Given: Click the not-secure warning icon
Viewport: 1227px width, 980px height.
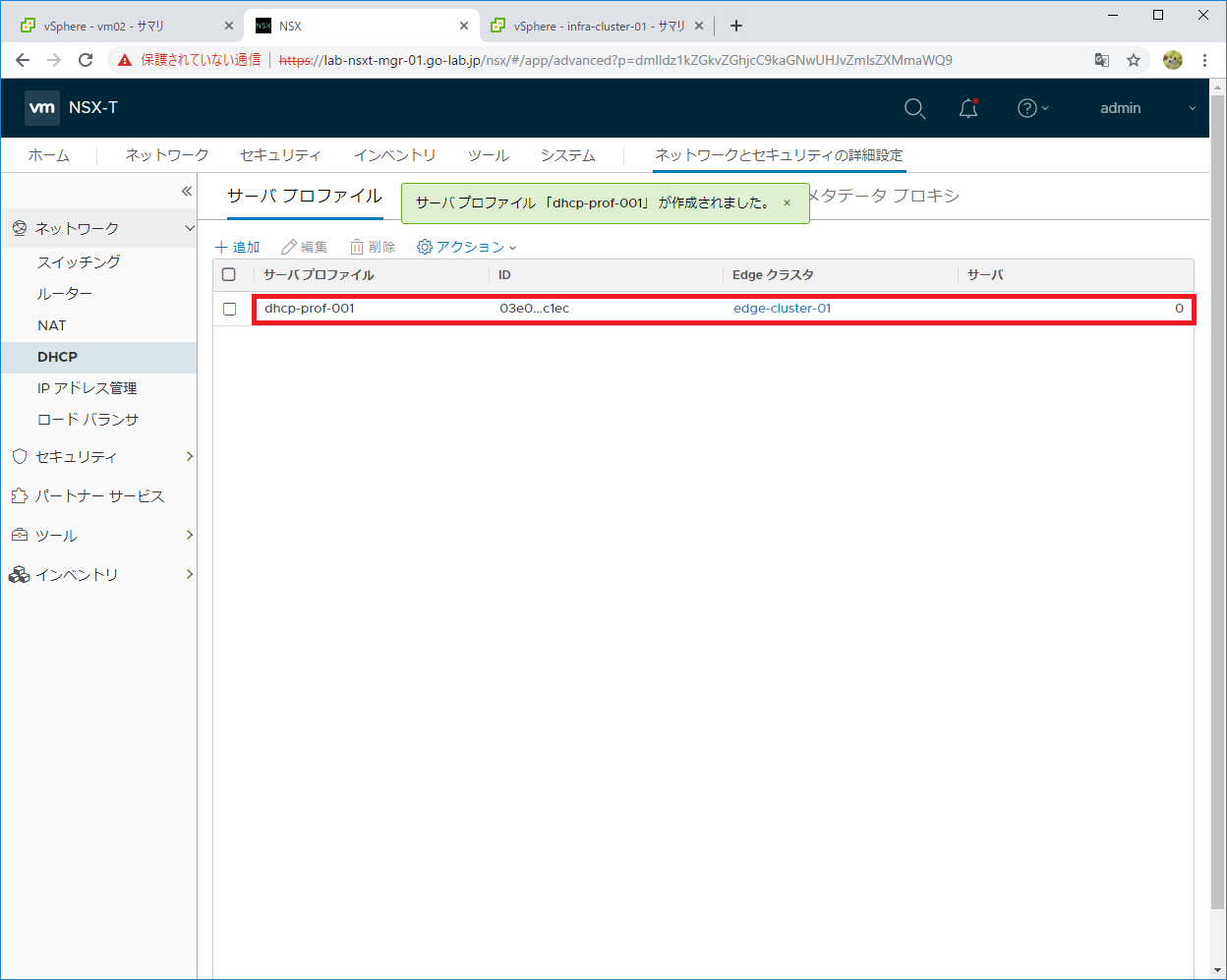Looking at the screenshot, I should (x=124, y=60).
